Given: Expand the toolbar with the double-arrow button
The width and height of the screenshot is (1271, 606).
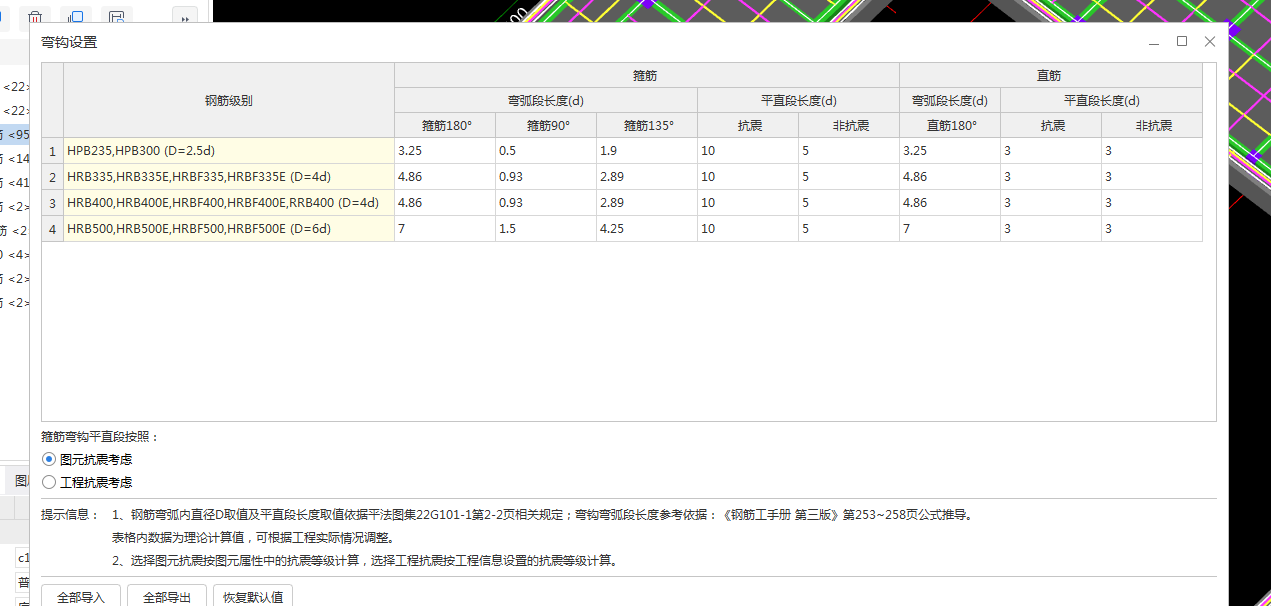Looking at the screenshot, I should pyautogui.click(x=185, y=18).
